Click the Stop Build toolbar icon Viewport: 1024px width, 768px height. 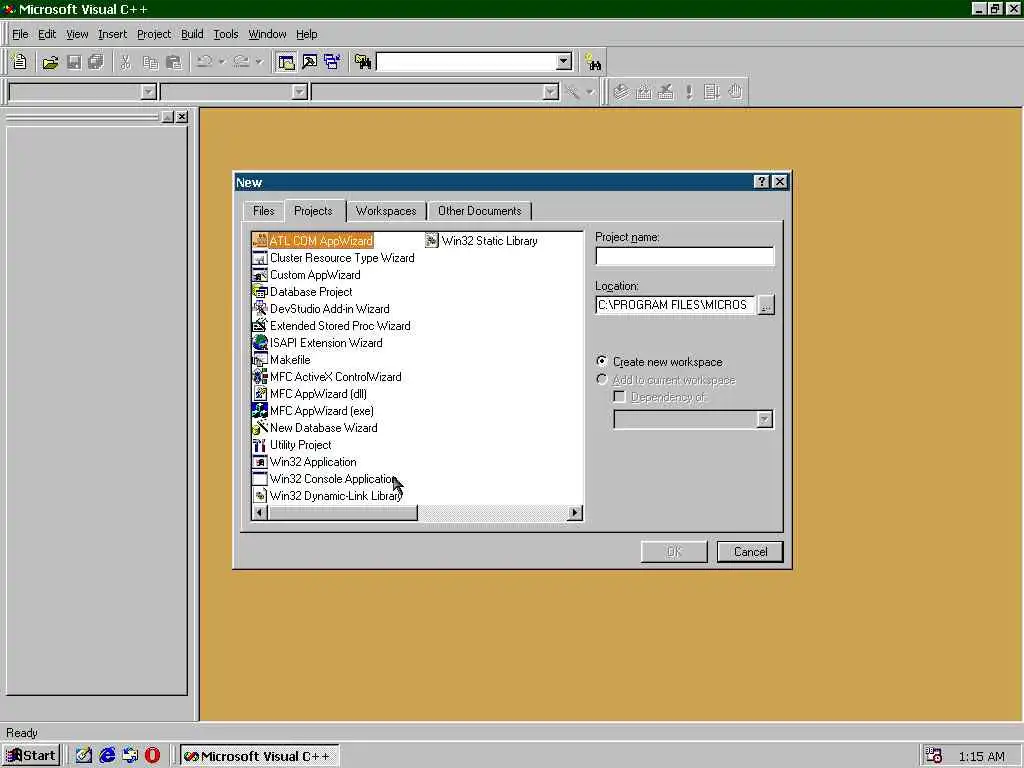(666, 91)
